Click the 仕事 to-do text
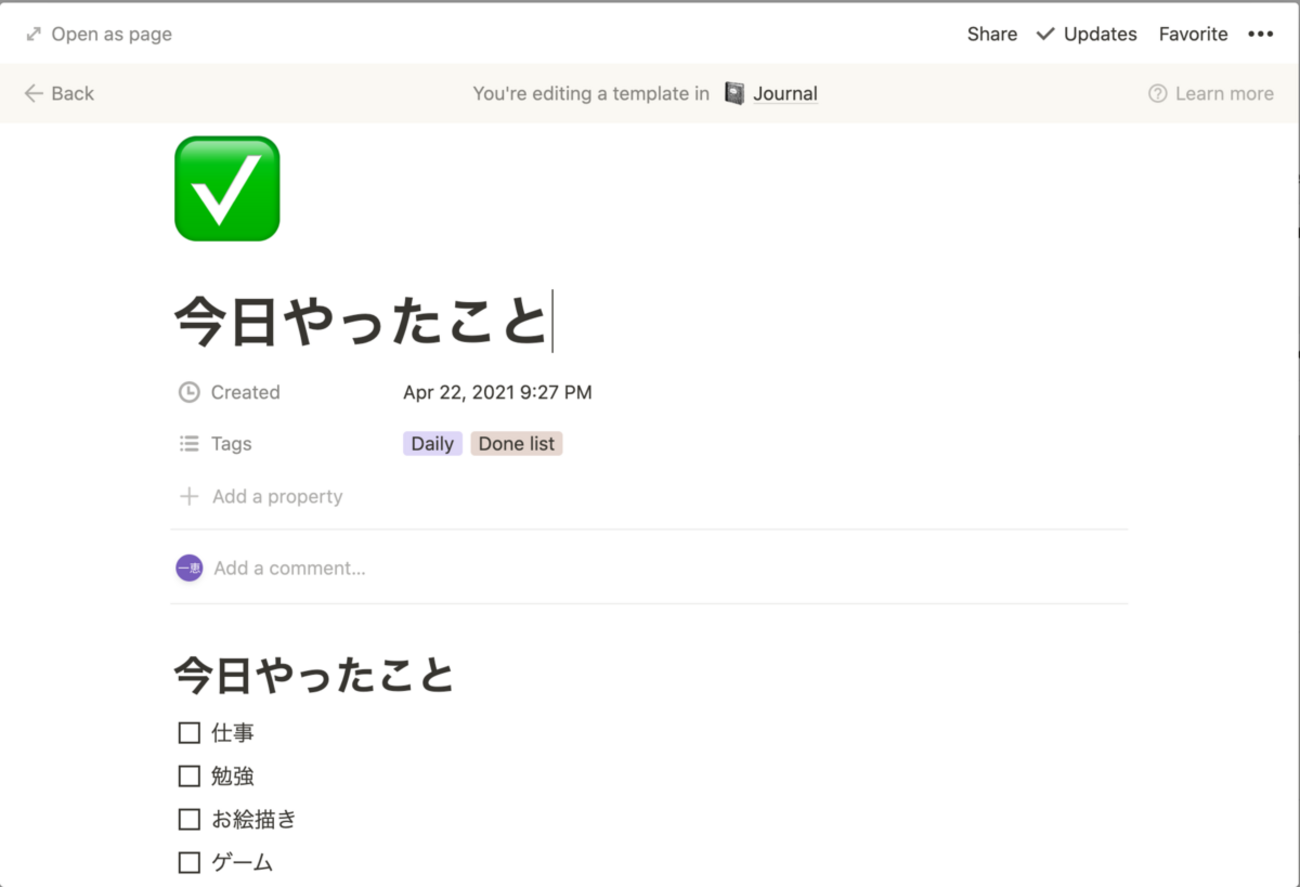Viewport: 1300px width, 887px height. [x=233, y=733]
